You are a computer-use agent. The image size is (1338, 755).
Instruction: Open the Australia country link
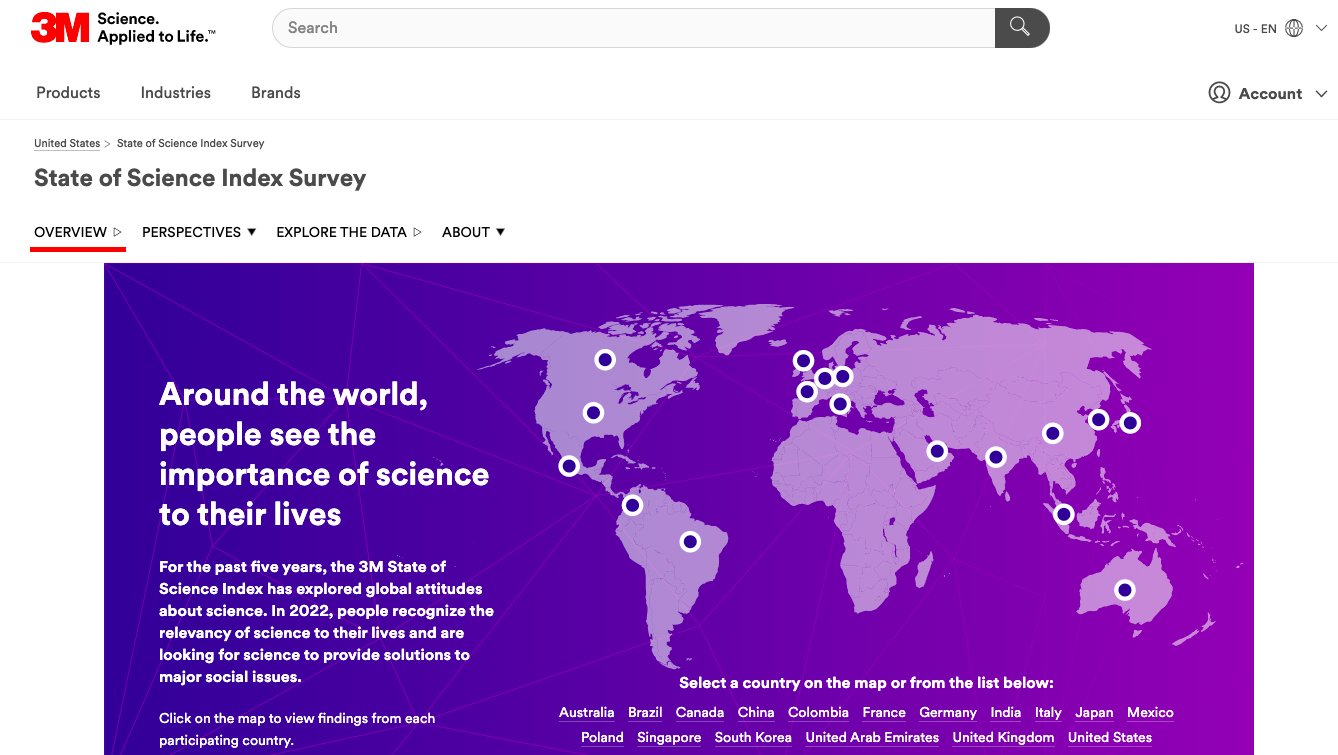(x=587, y=713)
